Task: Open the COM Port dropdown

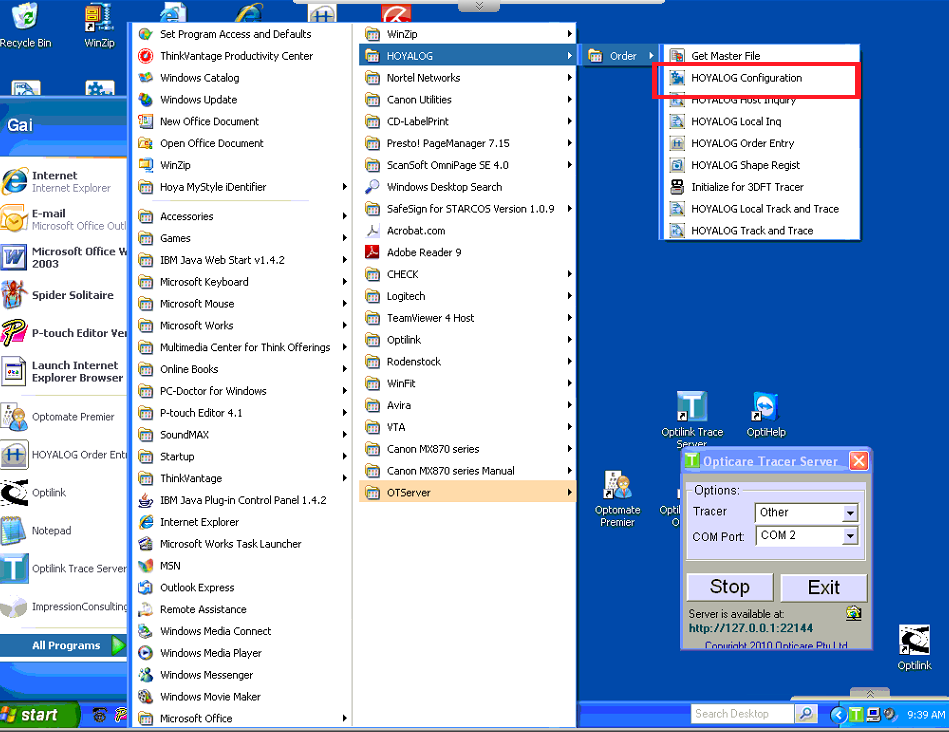Action: (x=850, y=536)
